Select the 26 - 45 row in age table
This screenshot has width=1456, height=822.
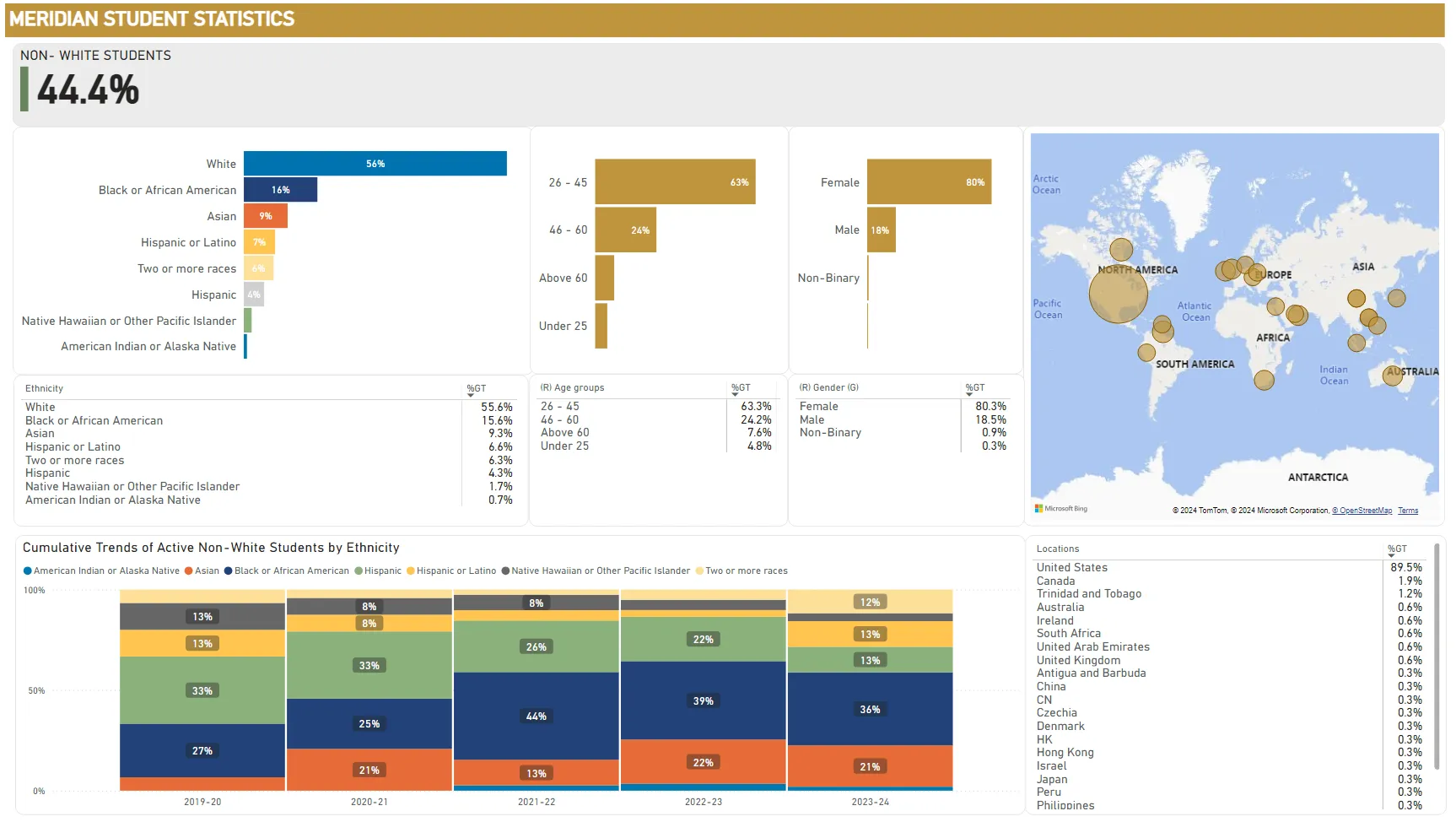point(656,407)
